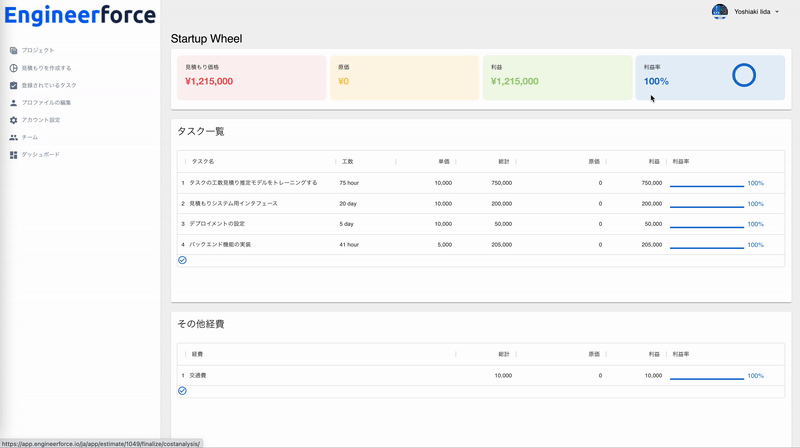Viewport: 800px width, 448px height.
Task: Click the circular profit rate gauge
Action: tap(744, 75)
